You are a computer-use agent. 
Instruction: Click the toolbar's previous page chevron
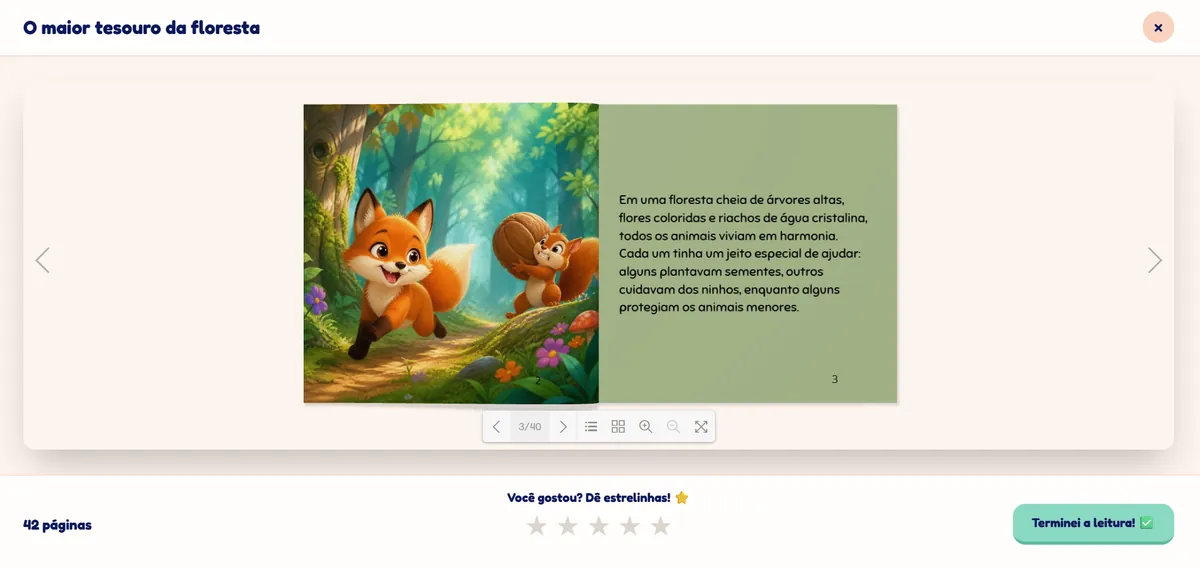496,427
